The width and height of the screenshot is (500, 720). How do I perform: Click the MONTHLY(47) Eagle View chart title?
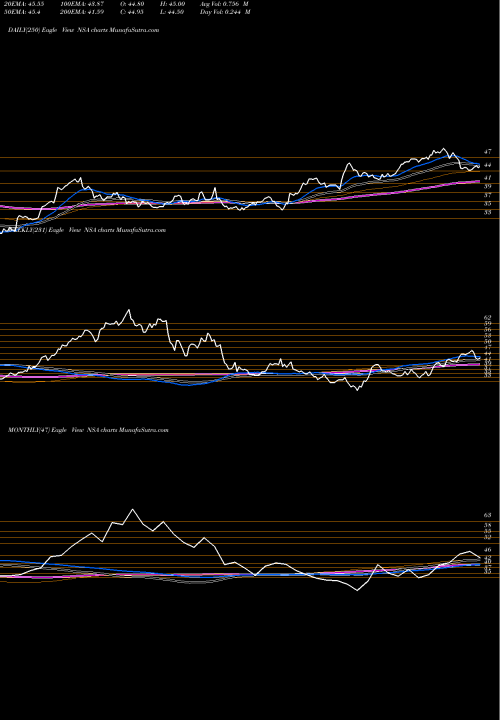tap(88, 430)
